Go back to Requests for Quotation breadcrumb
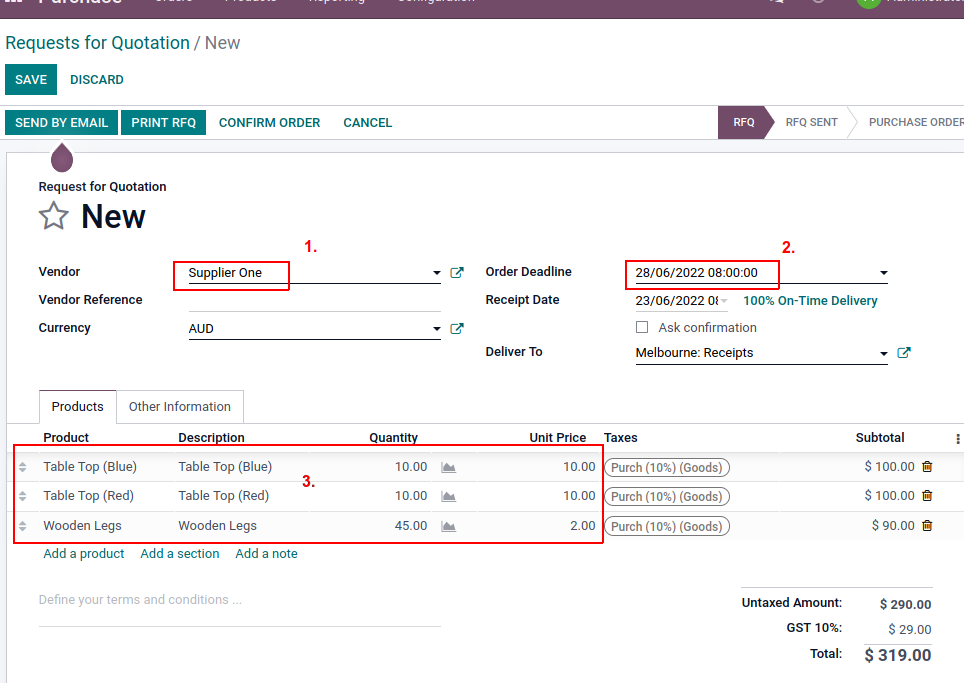964x683 pixels. [x=97, y=43]
